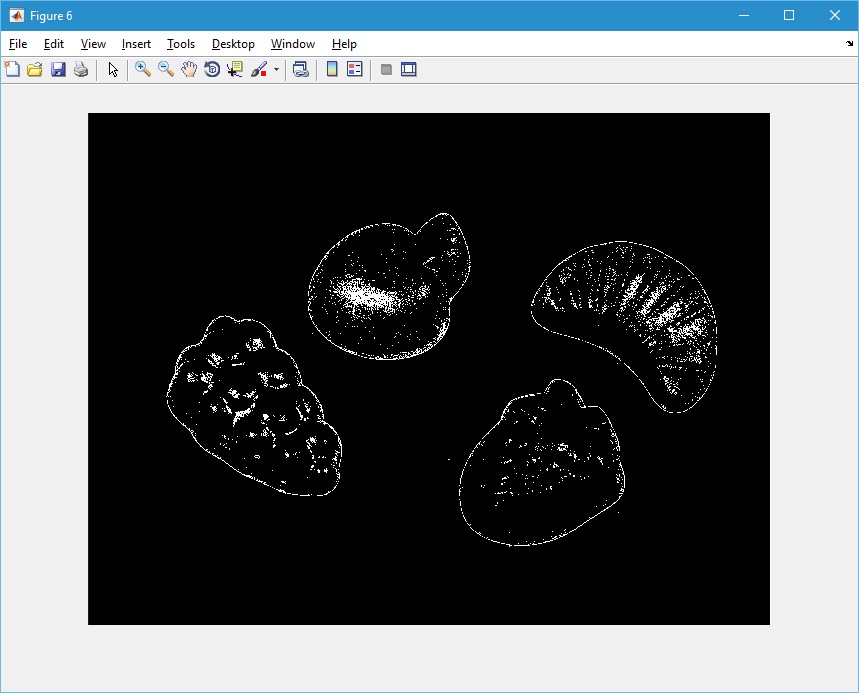Click the Link Plot icon
Image resolution: width=859 pixels, height=693 pixels.
tap(300, 69)
